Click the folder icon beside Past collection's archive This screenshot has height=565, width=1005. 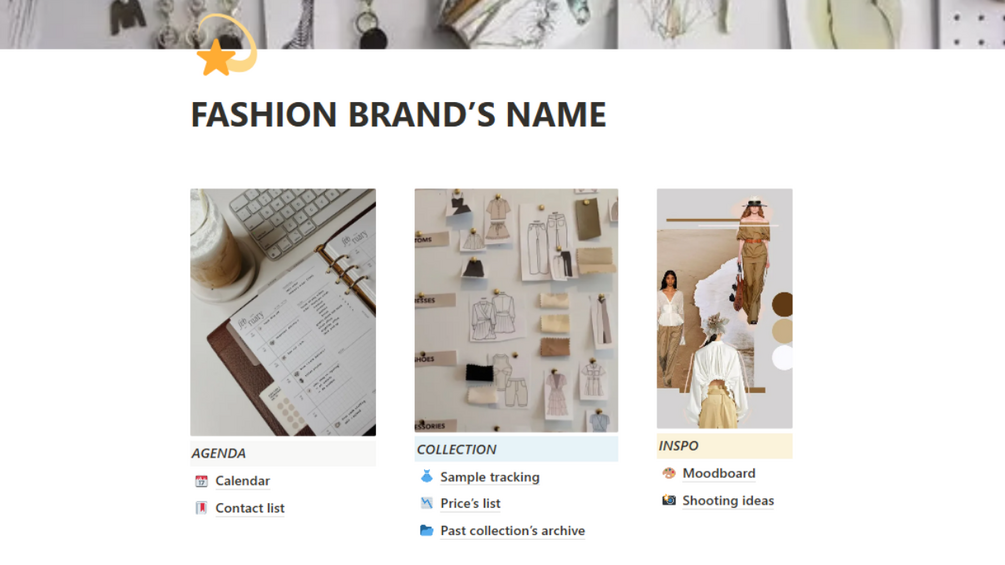426,530
